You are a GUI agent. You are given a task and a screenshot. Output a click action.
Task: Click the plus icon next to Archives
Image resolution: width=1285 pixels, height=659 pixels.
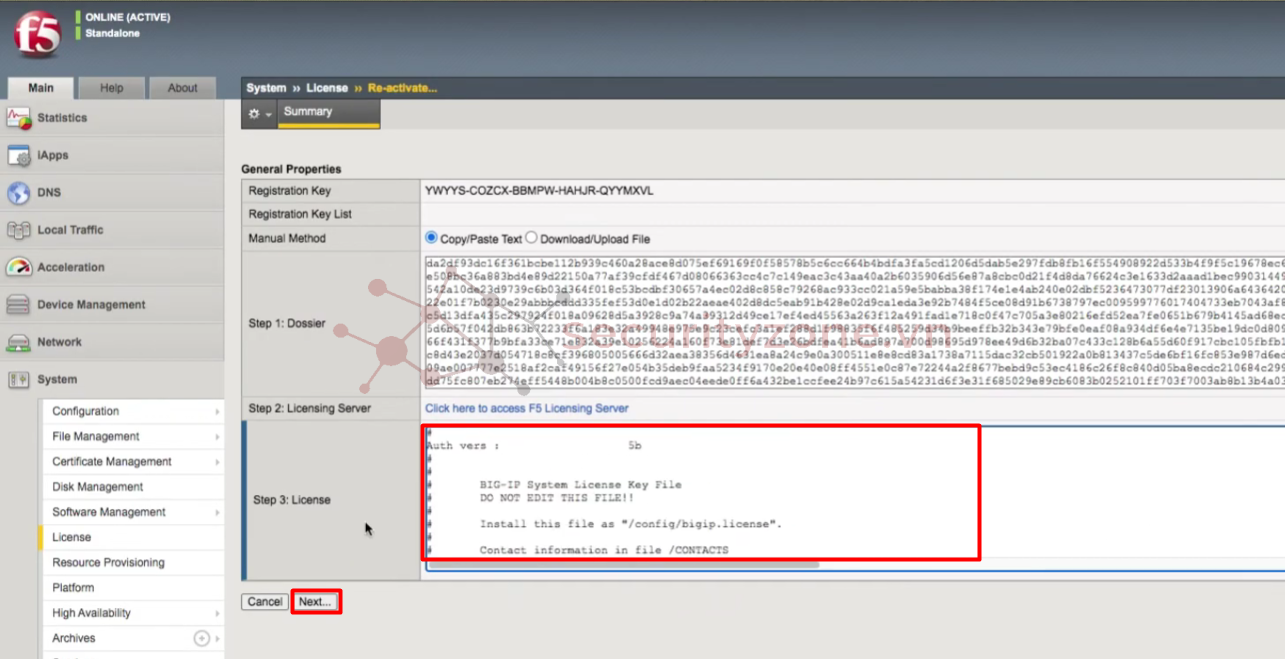click(201, 638)
